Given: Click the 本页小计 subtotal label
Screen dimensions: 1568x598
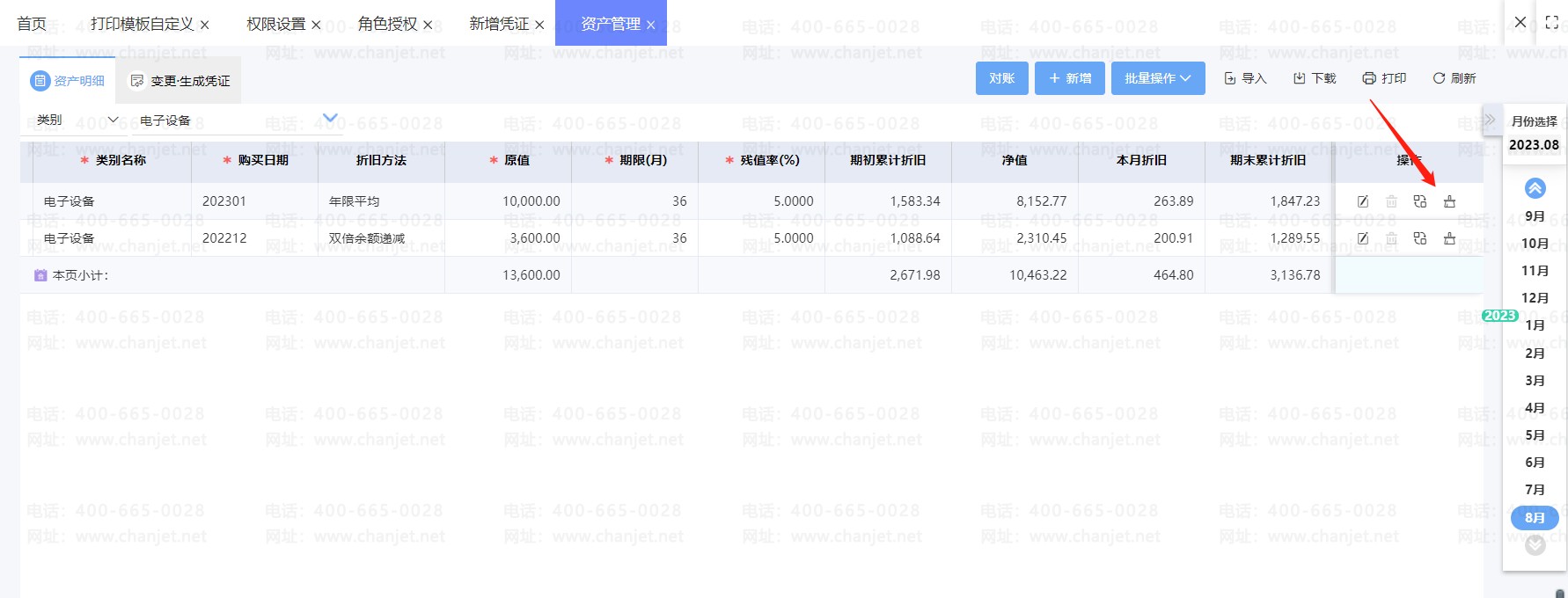Looking at the screenshot, I should click(x=80, y=275).
